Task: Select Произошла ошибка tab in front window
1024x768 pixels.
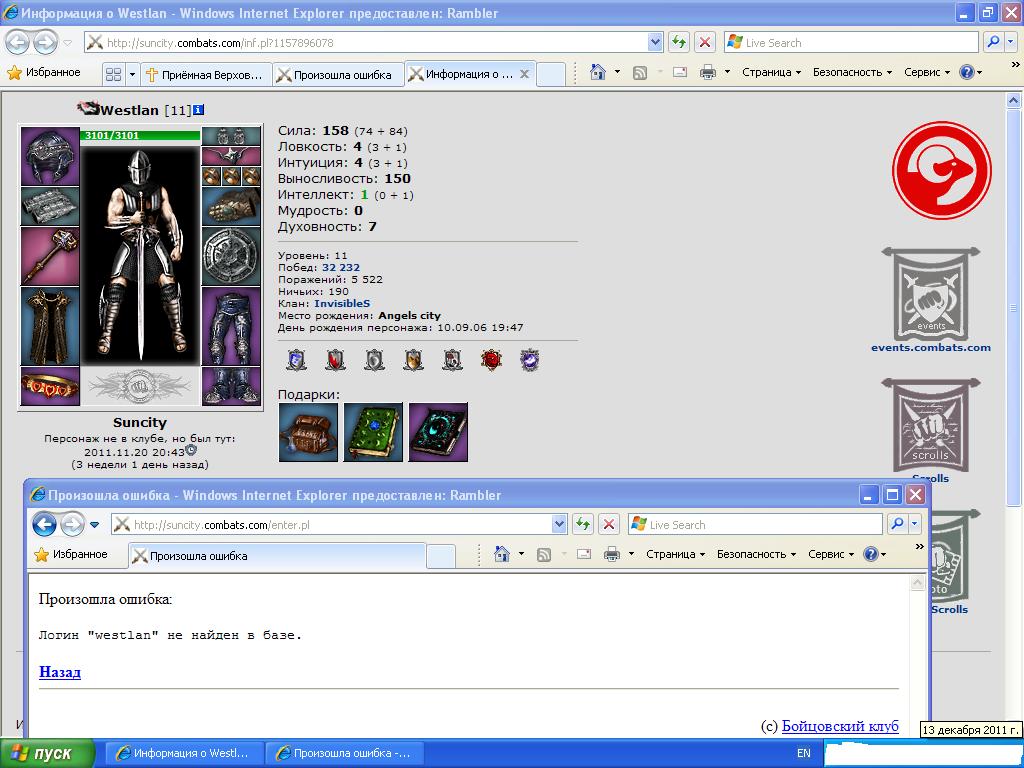Action: tap(277, 556)
